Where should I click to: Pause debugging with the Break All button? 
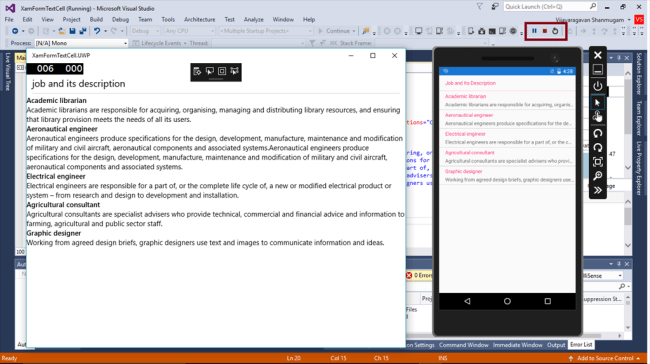[x=534, y=31]
